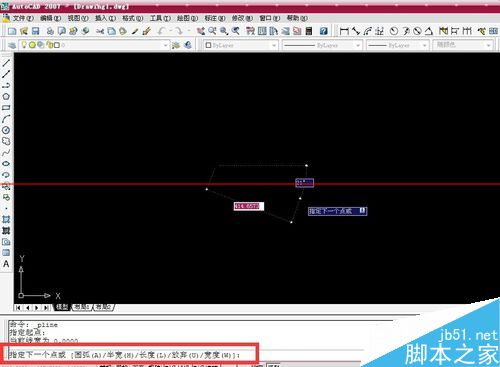Select the Make Block tool

coord(6,197)
